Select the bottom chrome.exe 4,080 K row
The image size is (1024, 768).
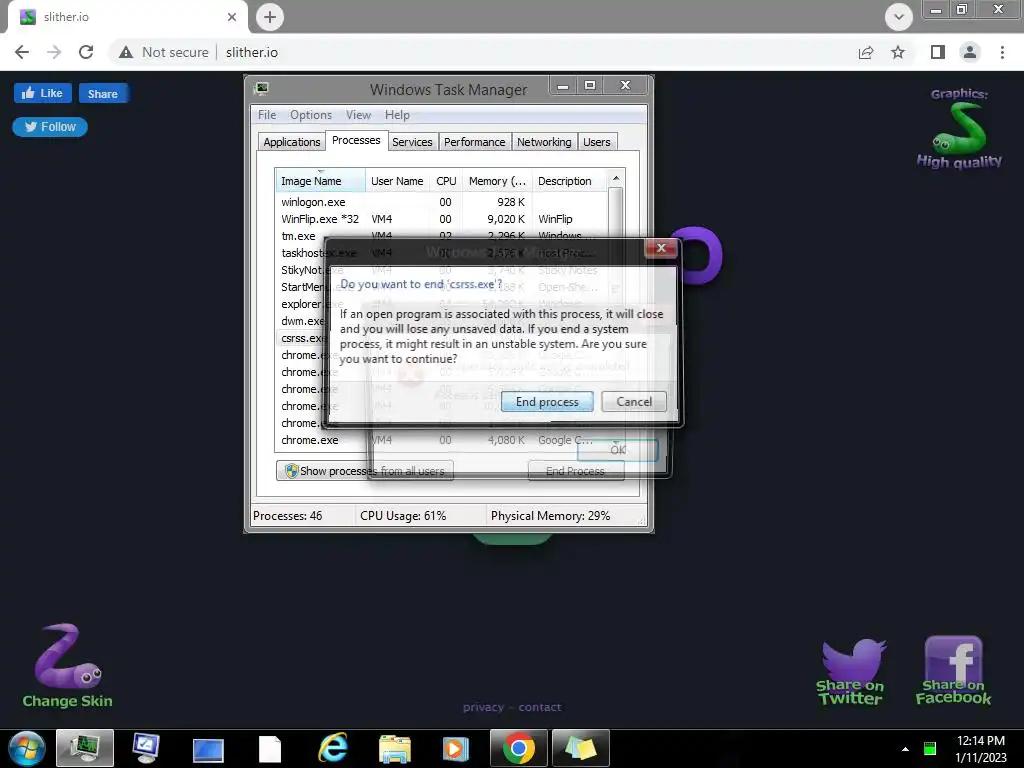tap(441, 440)
